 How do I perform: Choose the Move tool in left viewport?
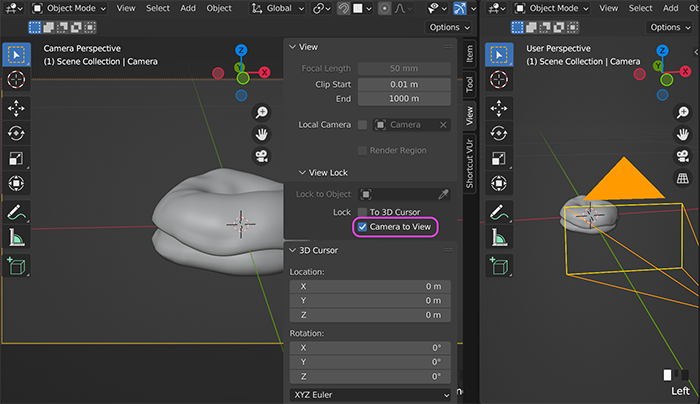coord(17,108)
